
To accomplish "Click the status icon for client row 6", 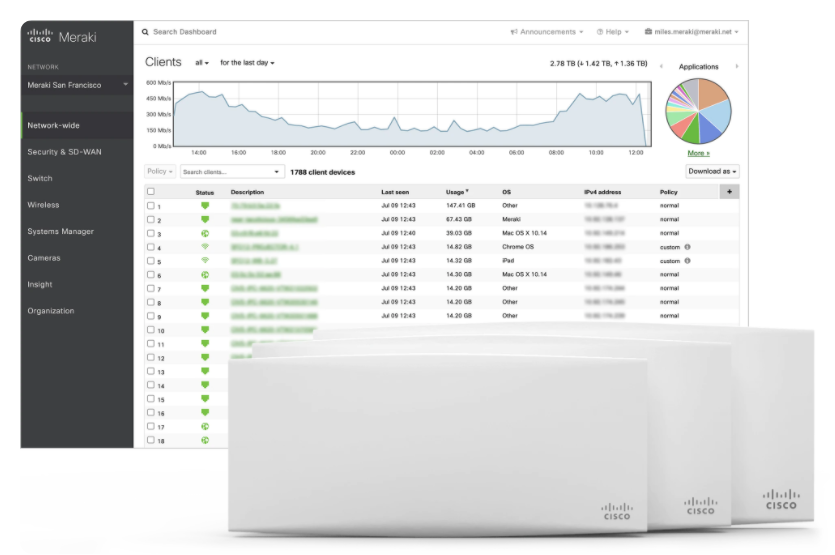I will (x=205, y=275).
